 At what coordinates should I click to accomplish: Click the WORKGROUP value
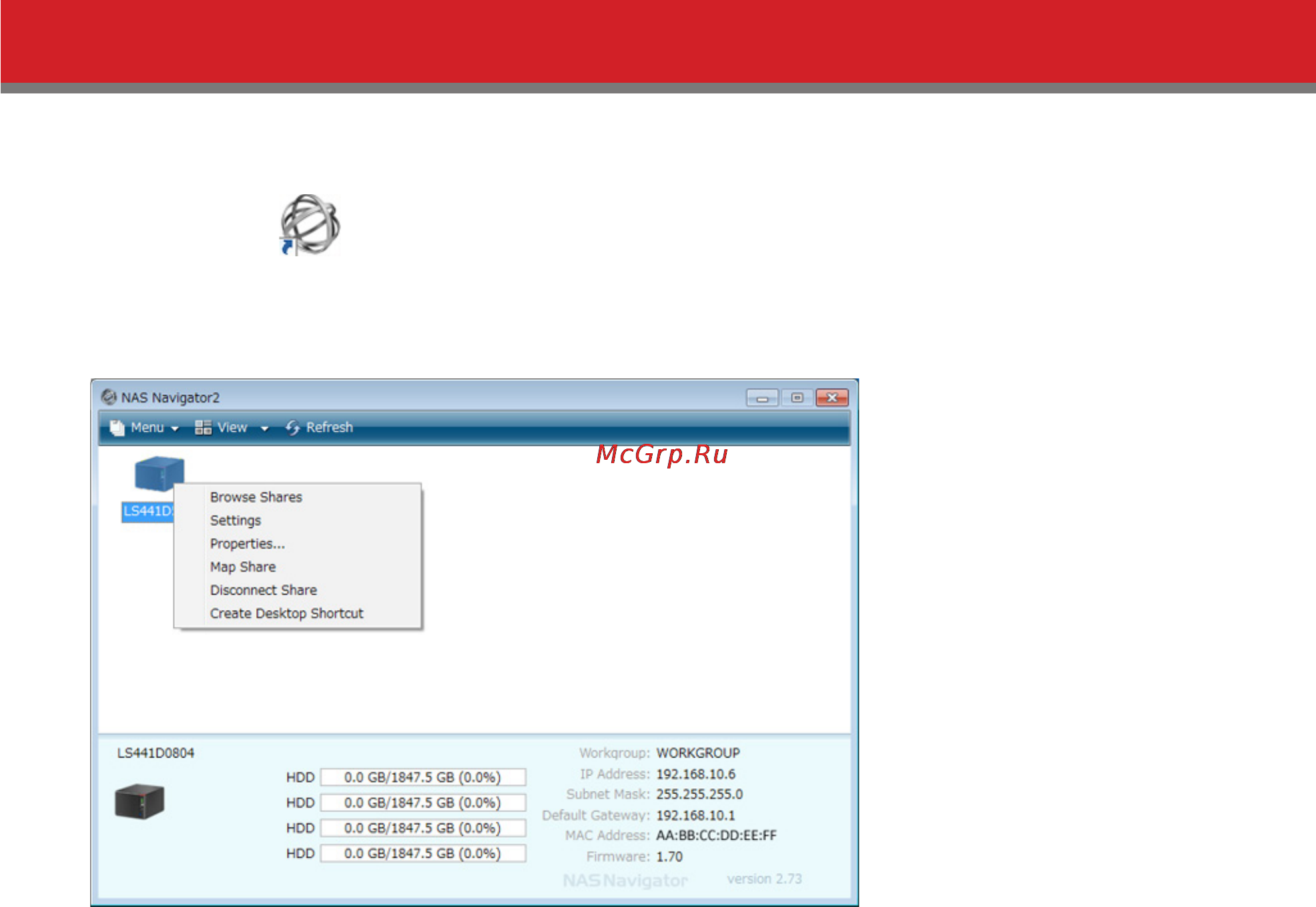point(698,753)
